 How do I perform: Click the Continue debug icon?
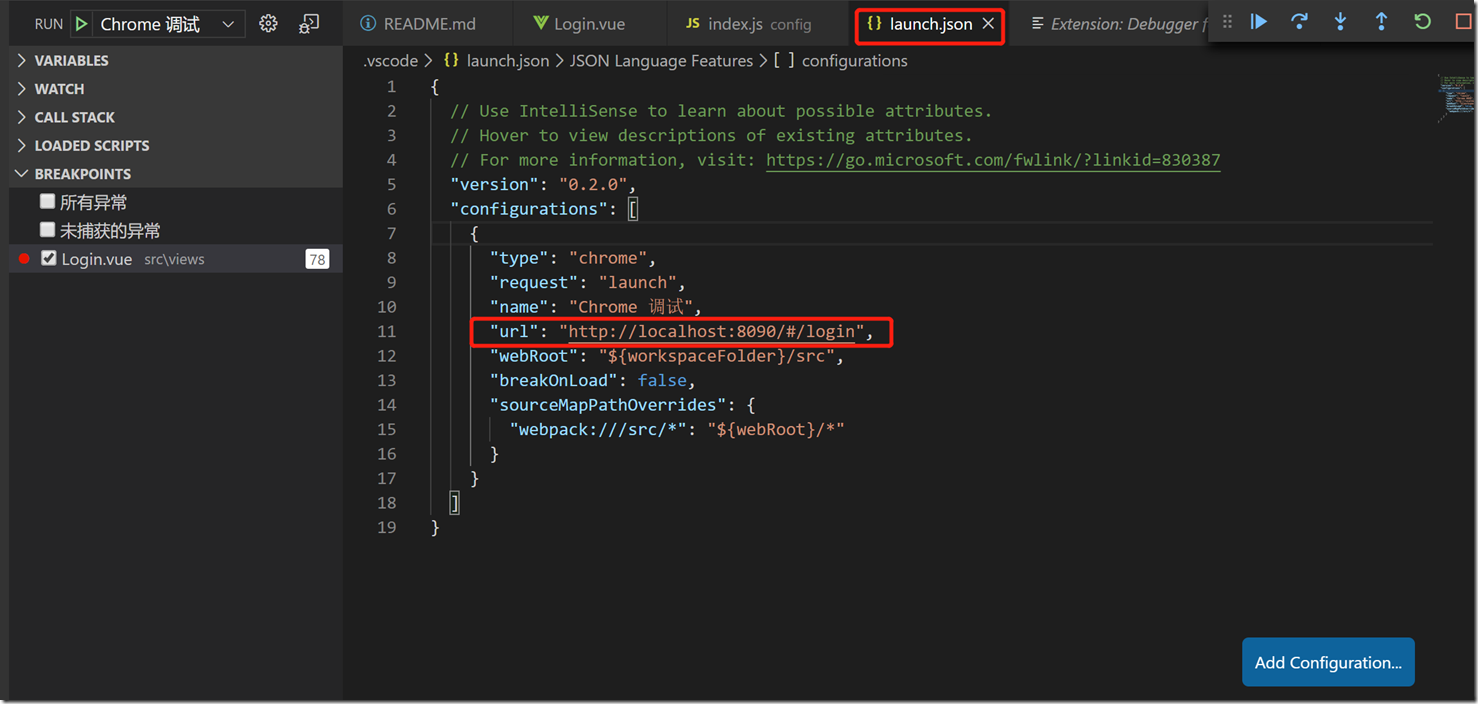[x=1258, y=21]
